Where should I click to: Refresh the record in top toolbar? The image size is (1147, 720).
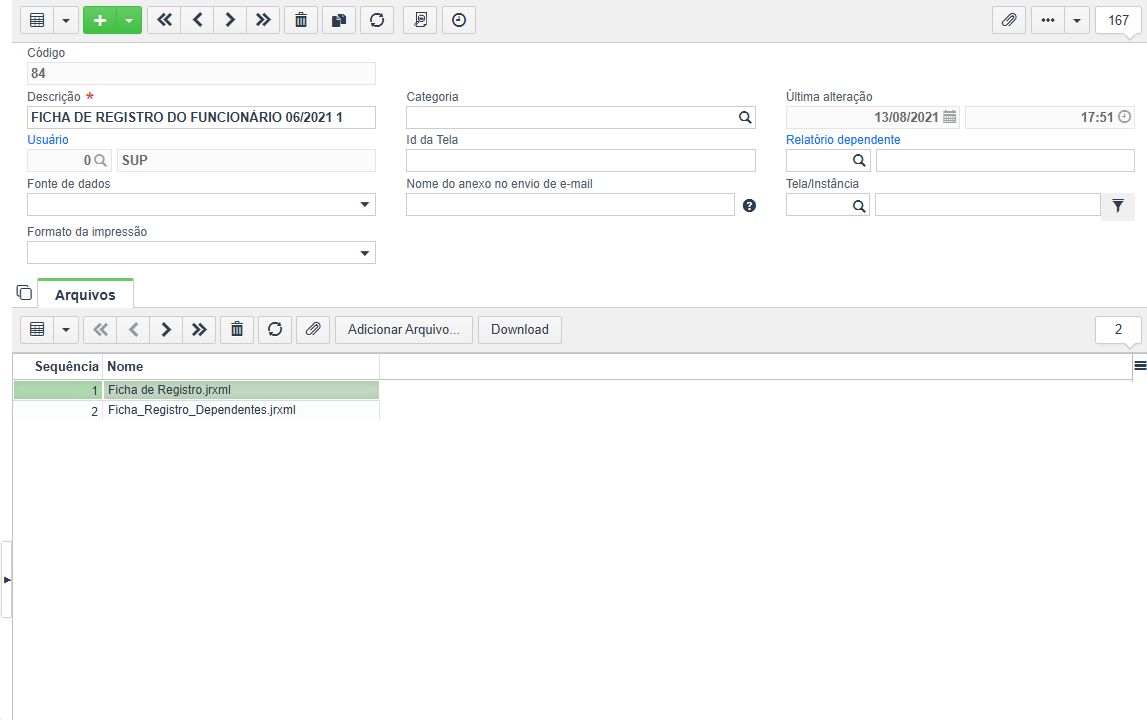click(377, 20)
